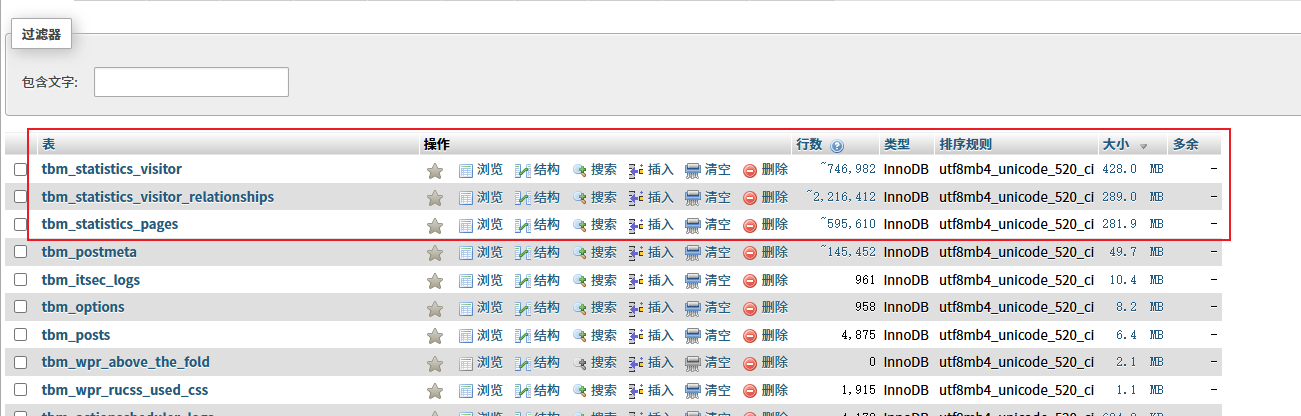Open the tbm_statistics_pages table link
The image size is (1301, 416).
[x=110, y=224]
